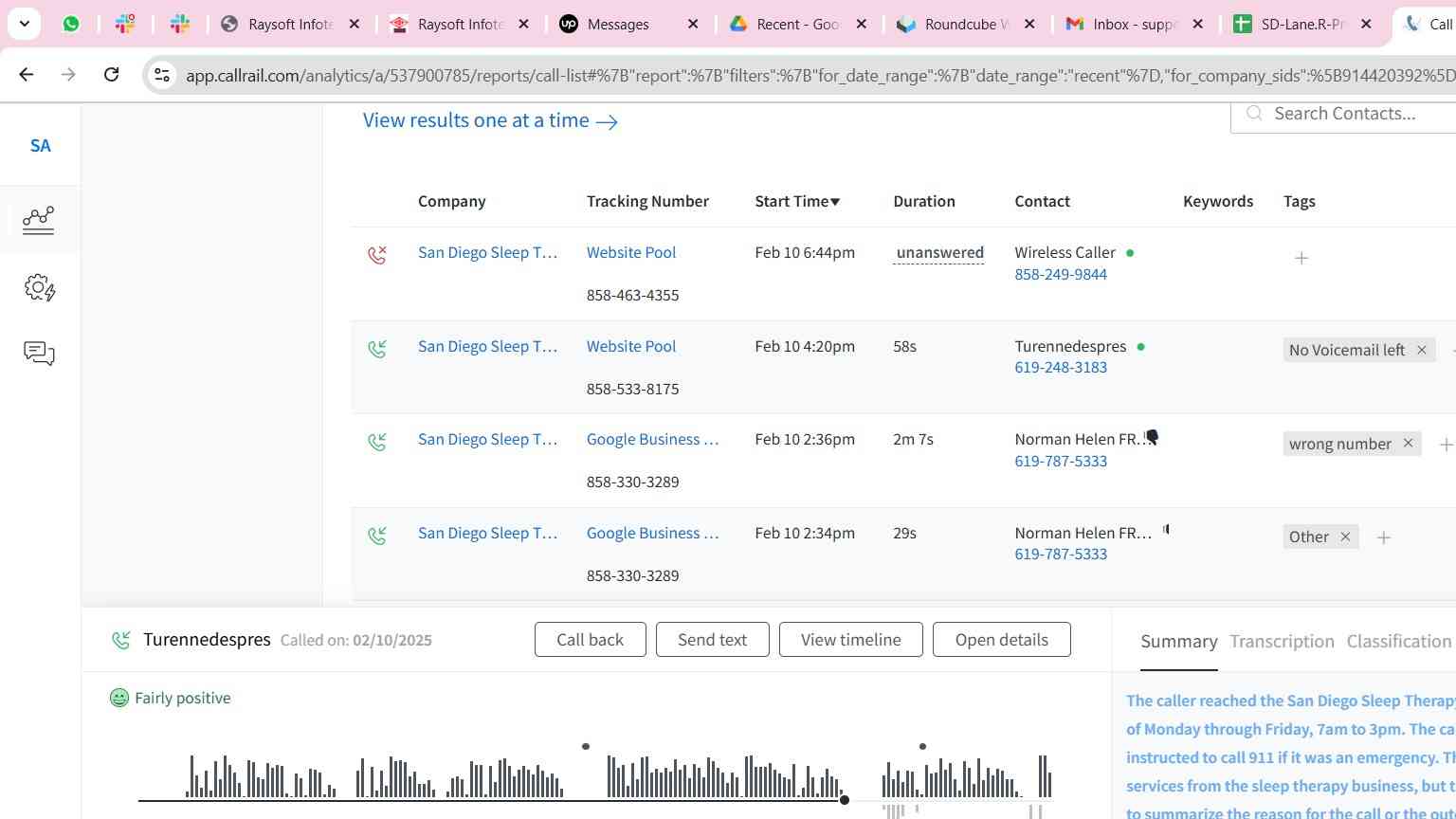Select the Transcription tab
This screenshot has height=819, width=1456.
pyautogui.click(x=1282, y=642)
